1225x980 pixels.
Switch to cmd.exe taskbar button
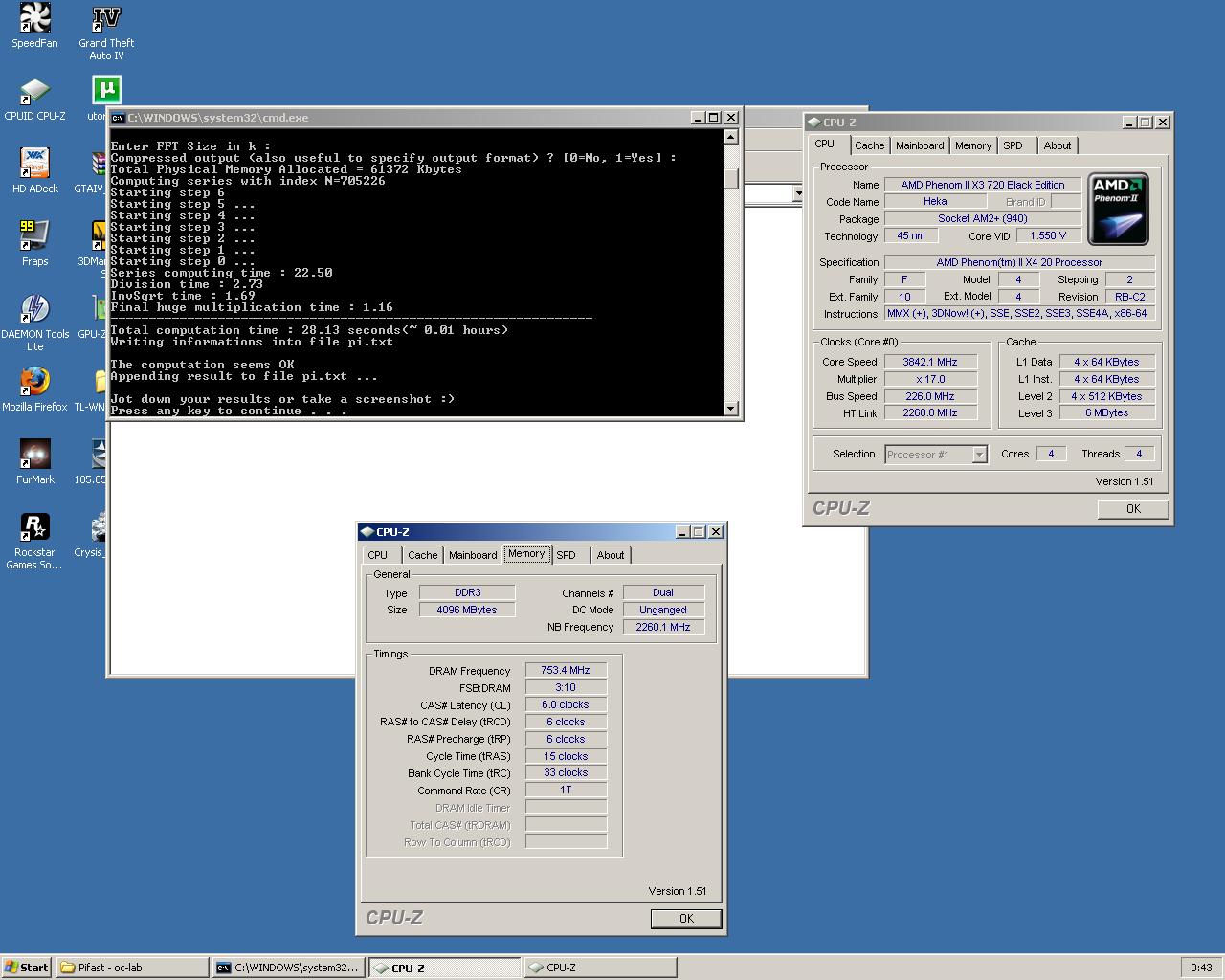288,968
